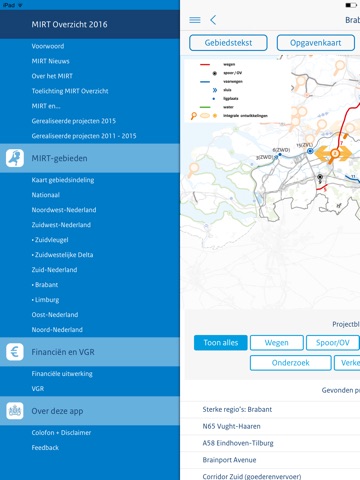
Task: Open MIRT Nieuws in the sidebar
Action: 51,61
